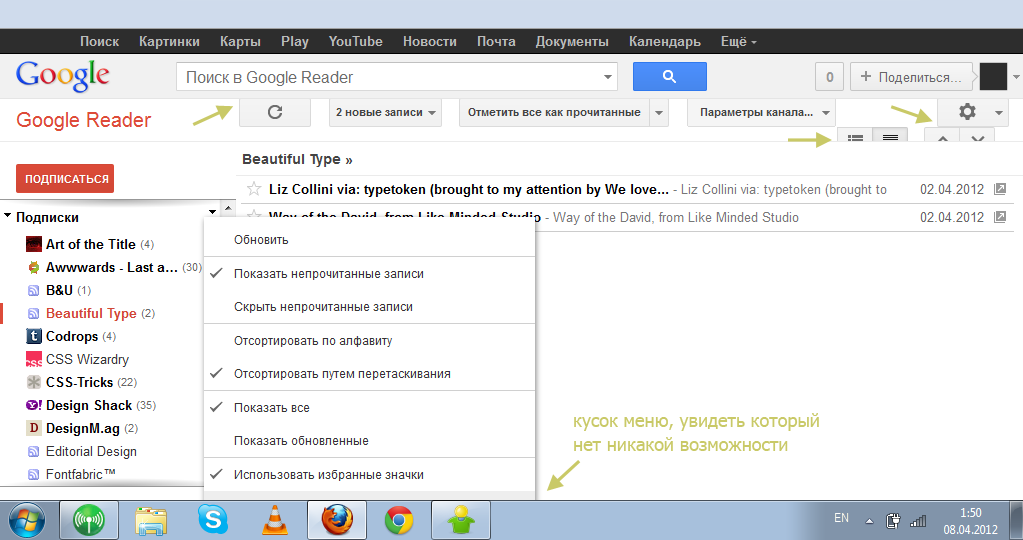This screenshot has width=1023, height=540.
Task: Click the Google Reader title link
Action: click(84, 120)
